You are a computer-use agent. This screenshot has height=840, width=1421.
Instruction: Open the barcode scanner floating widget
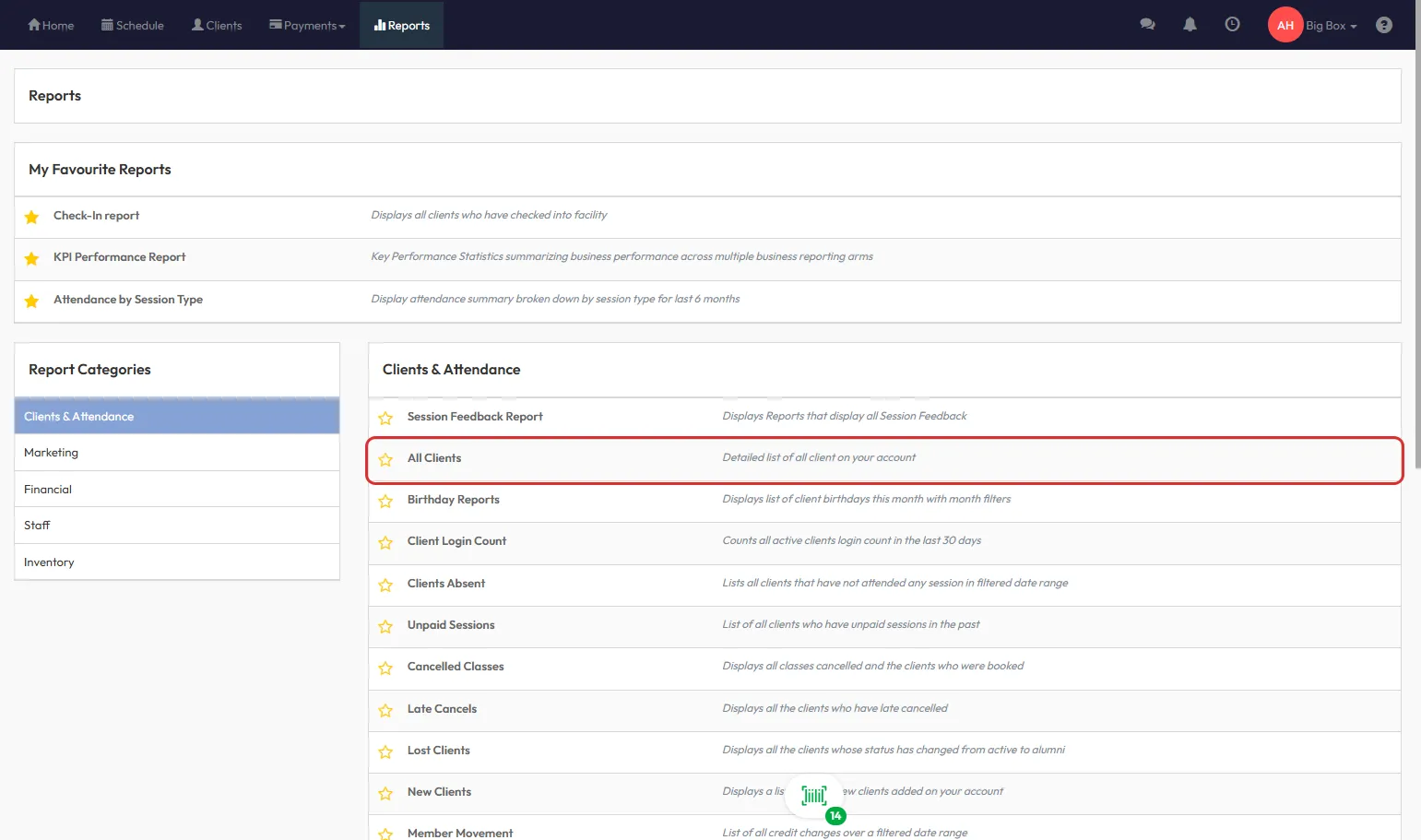pos(814,796)
